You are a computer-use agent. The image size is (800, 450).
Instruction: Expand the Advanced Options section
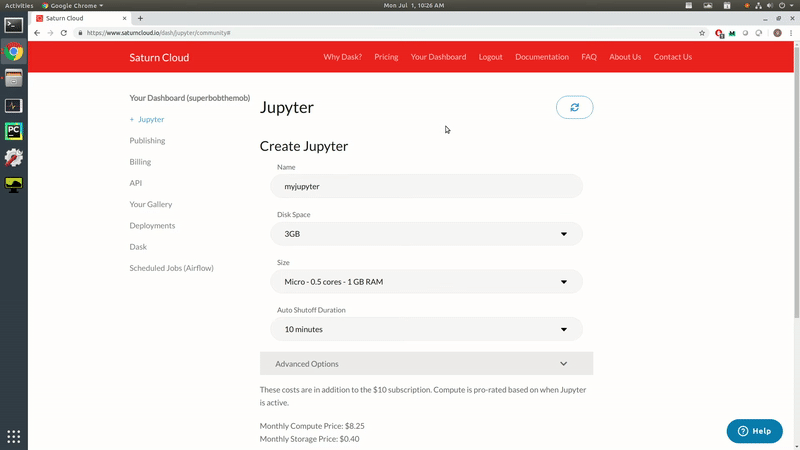(427, 364)
